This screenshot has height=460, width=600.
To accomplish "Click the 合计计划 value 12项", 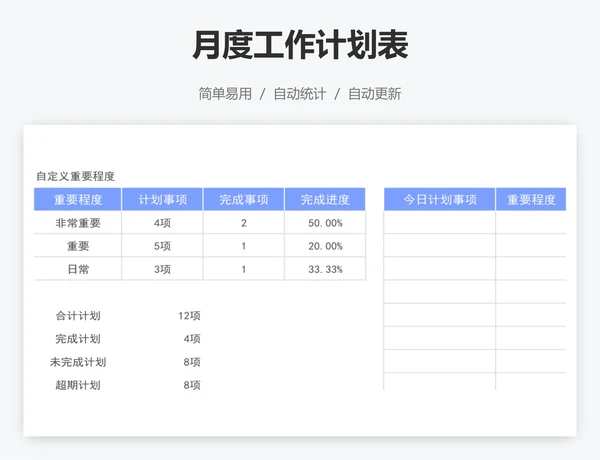I will (x=189, y=316).
